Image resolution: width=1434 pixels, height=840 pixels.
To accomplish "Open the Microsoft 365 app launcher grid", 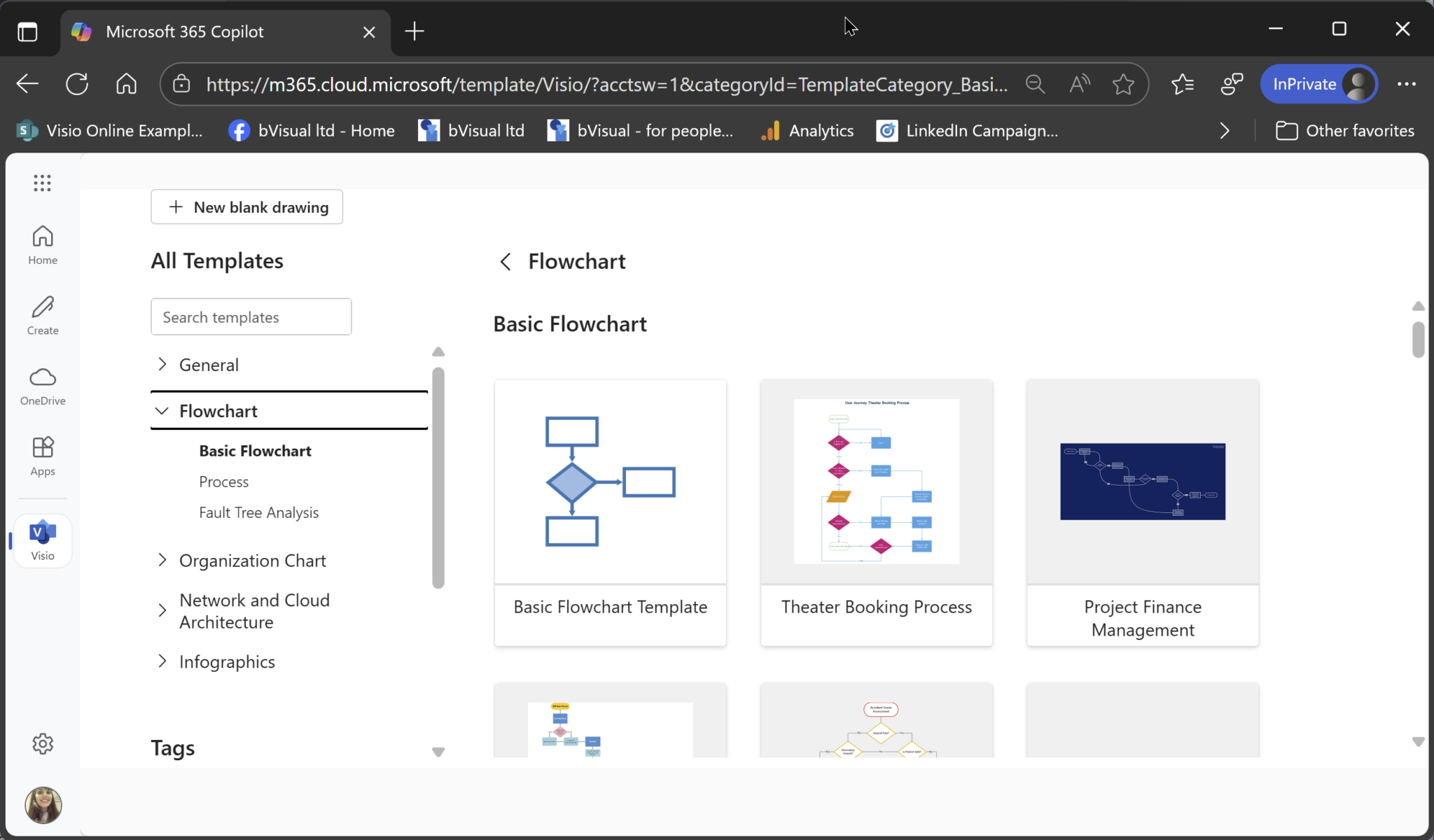I will 42,183.
